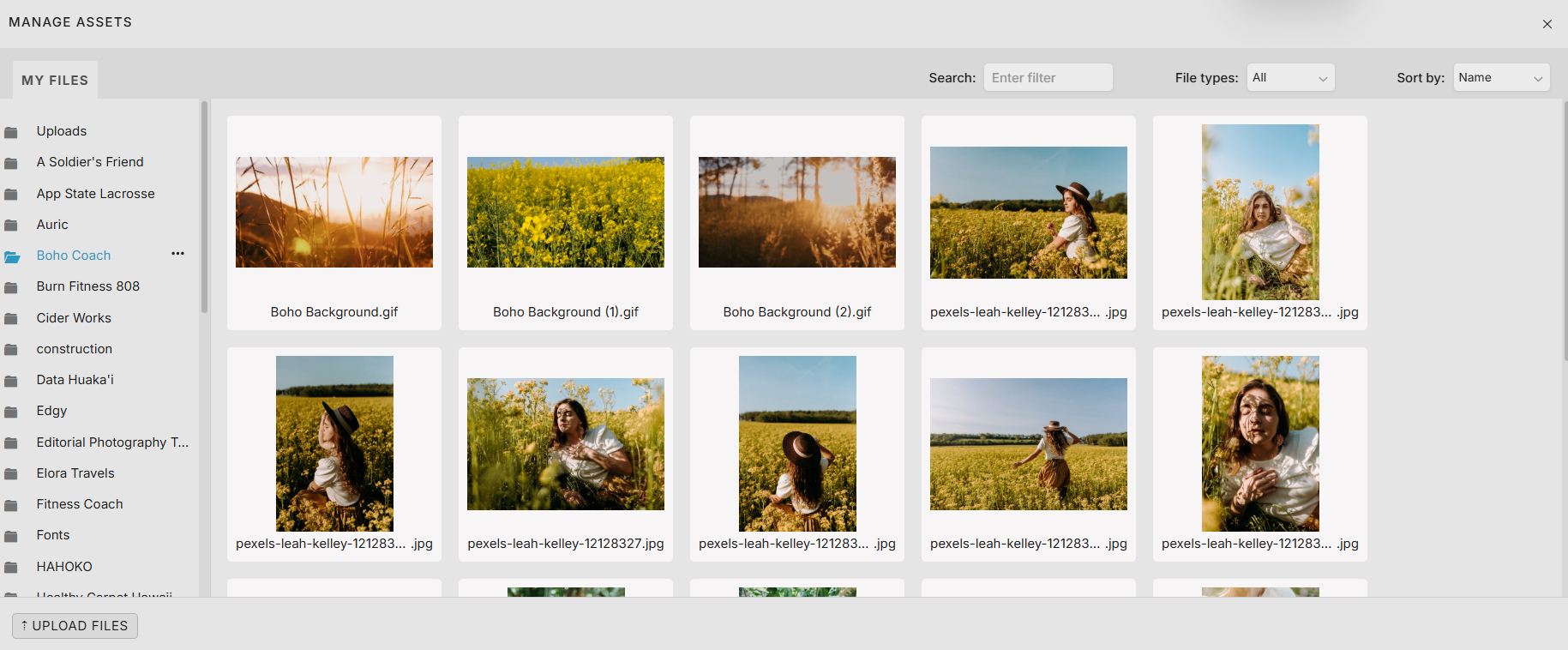Select the Boho Background (2).gif thumbnail
This screenshot has width=1568, height=650.
[797, 213]
